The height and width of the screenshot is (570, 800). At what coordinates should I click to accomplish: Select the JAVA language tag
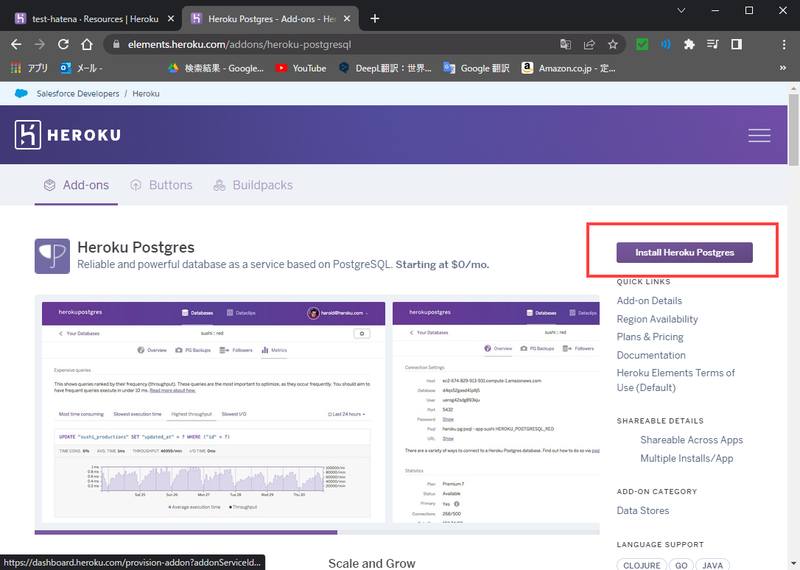coord(712,565)
